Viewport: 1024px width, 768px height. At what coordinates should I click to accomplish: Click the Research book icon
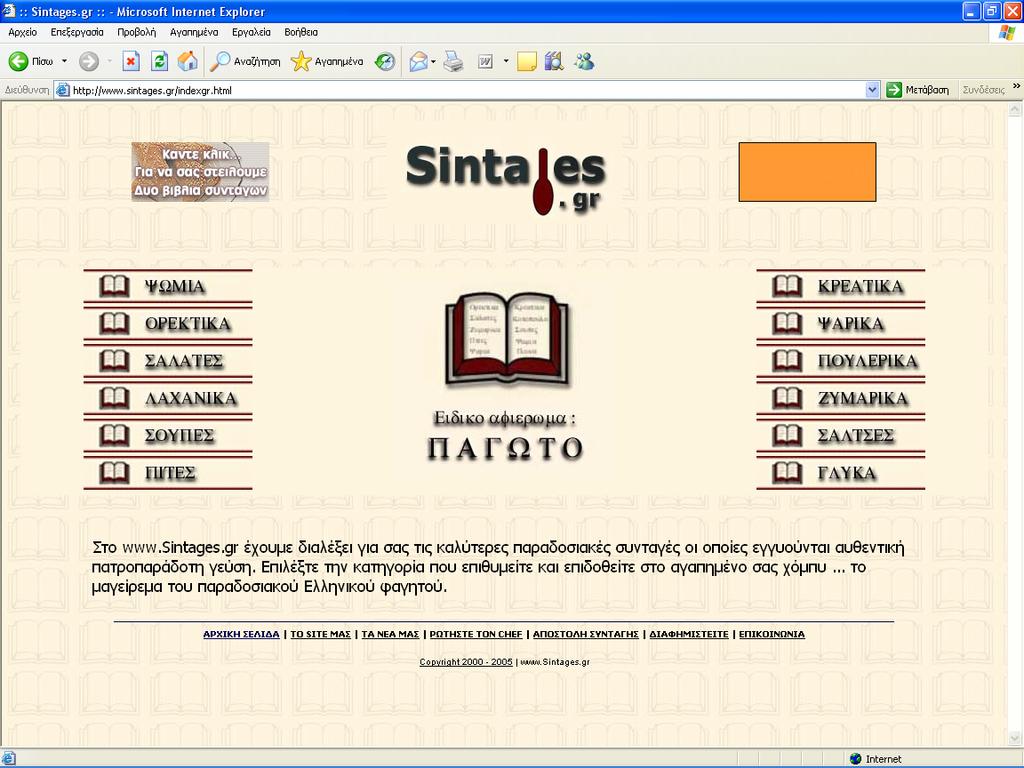pyautogui.click(x=554, y=61)
